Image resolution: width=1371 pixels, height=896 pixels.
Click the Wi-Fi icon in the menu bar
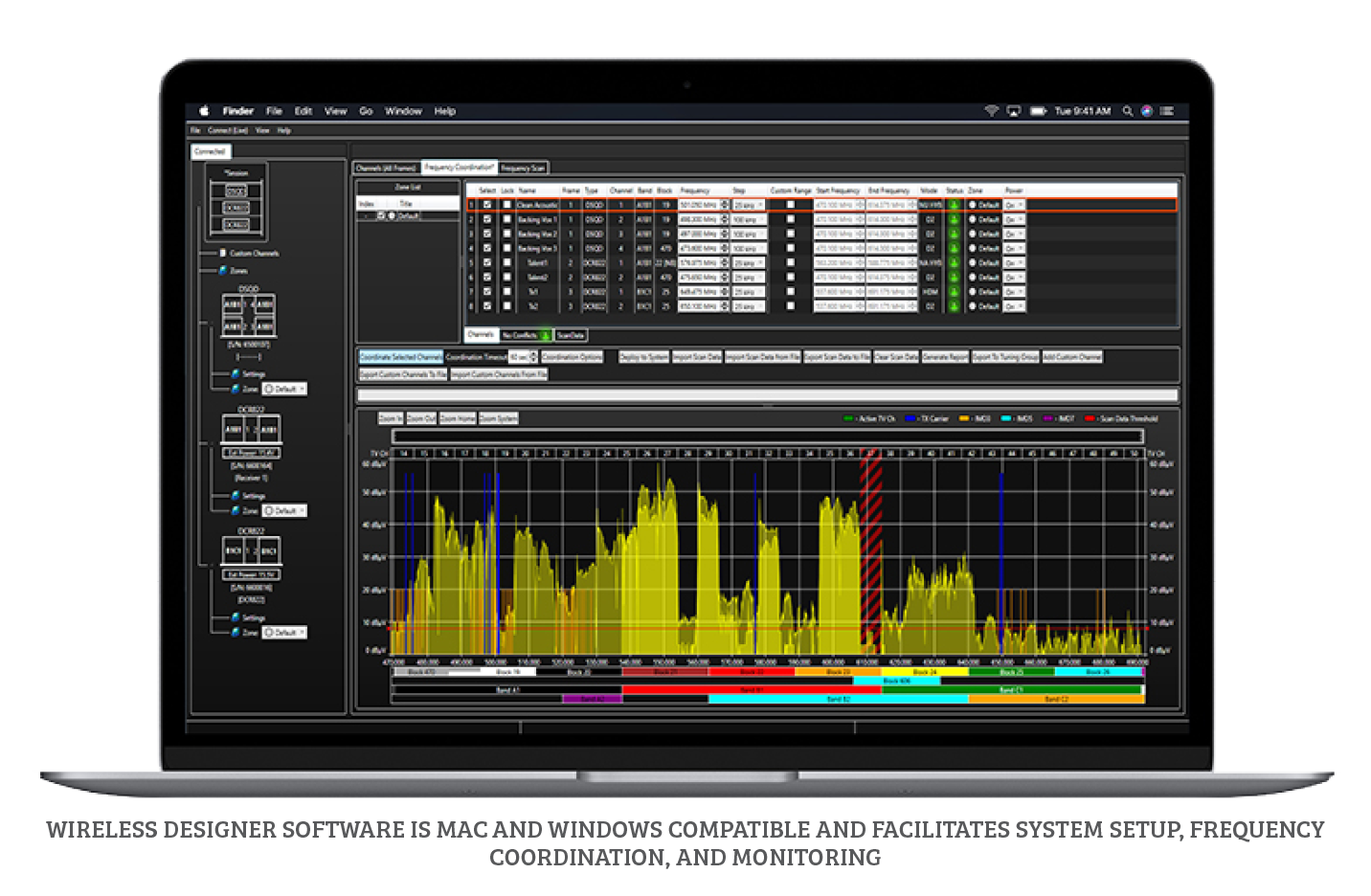point(991,111)
